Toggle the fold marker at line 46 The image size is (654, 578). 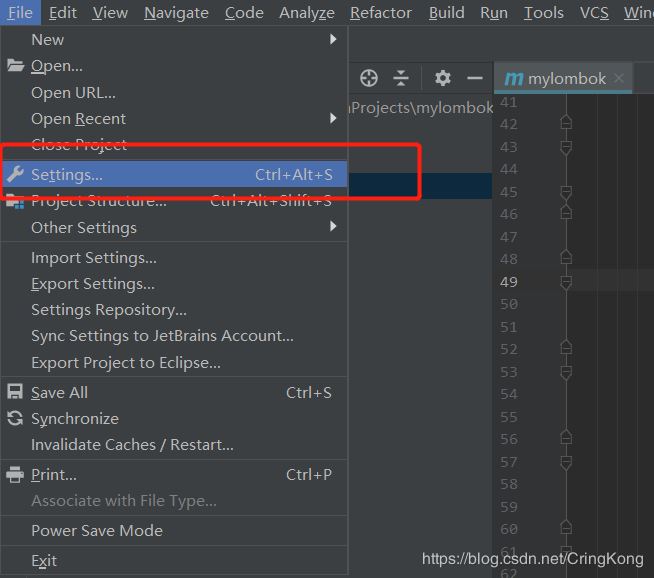click(566, 212)
